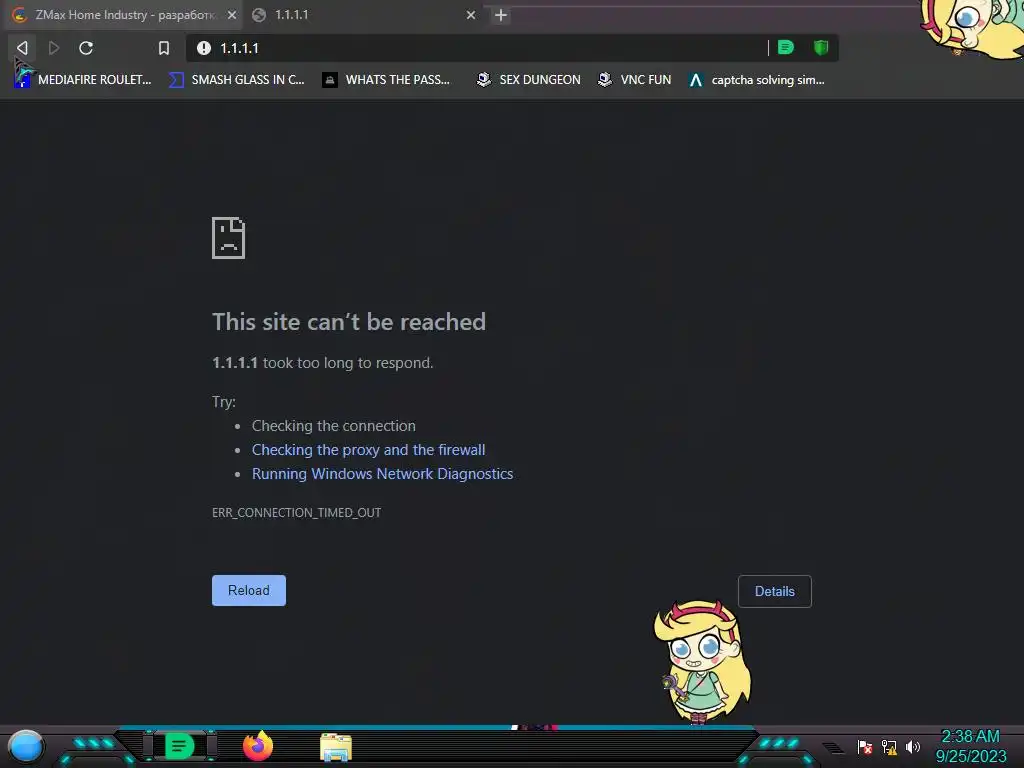Open the Start orb on the taskbar
The image size is (1024, 768).
26,746
